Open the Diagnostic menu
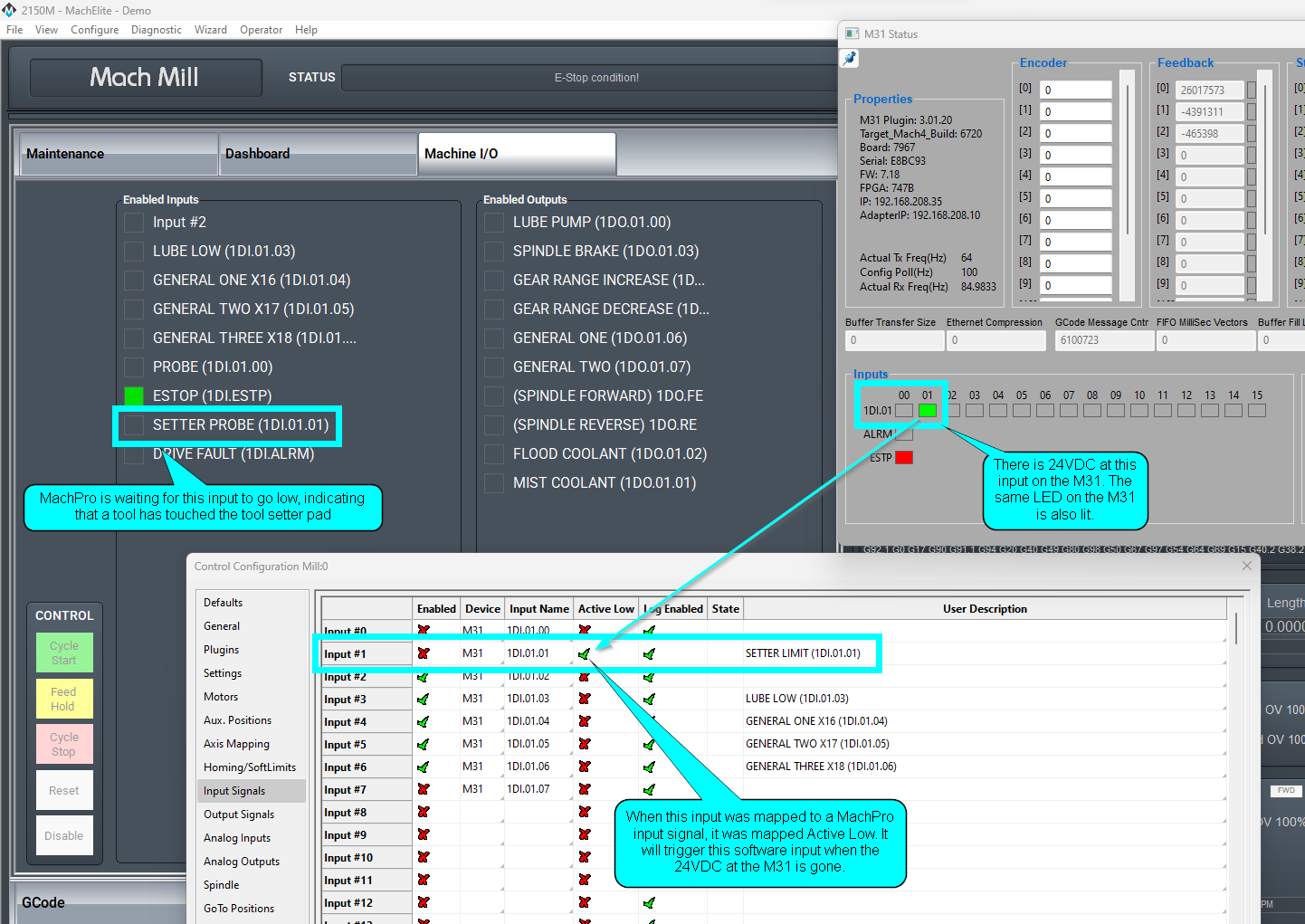 (157, 30)
